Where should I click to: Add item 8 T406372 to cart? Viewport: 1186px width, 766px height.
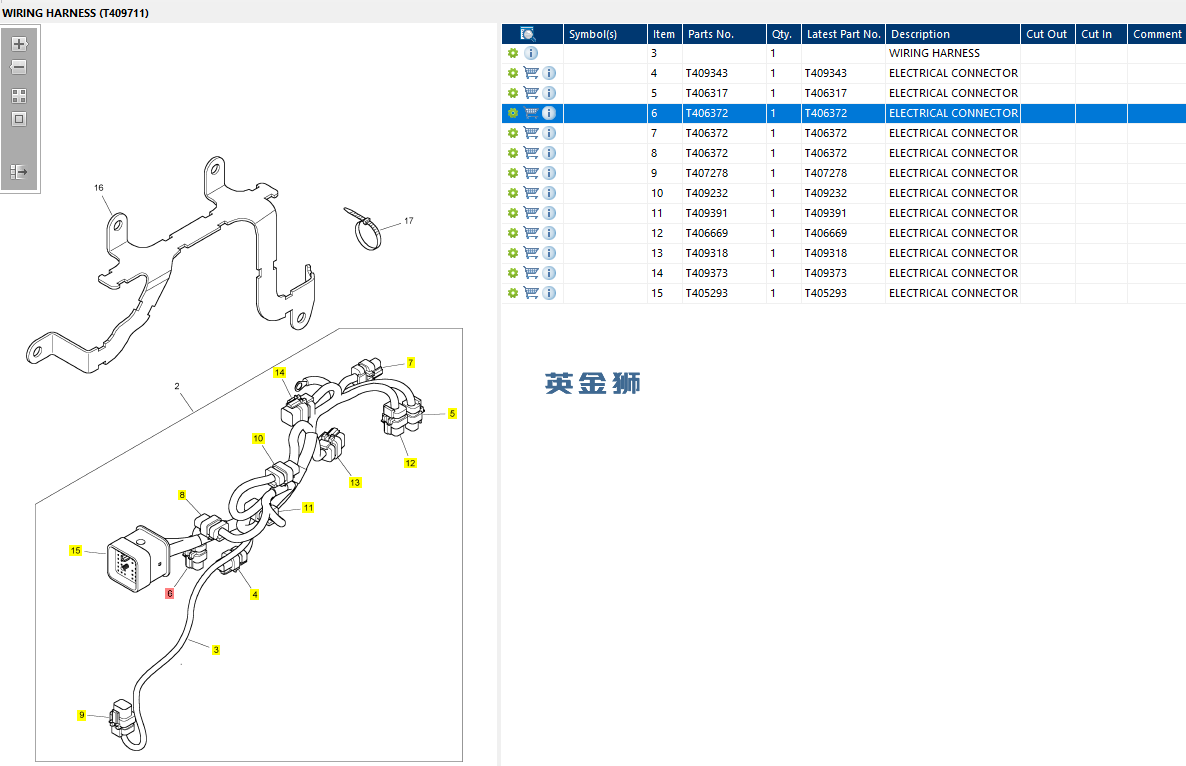point(531,153)
